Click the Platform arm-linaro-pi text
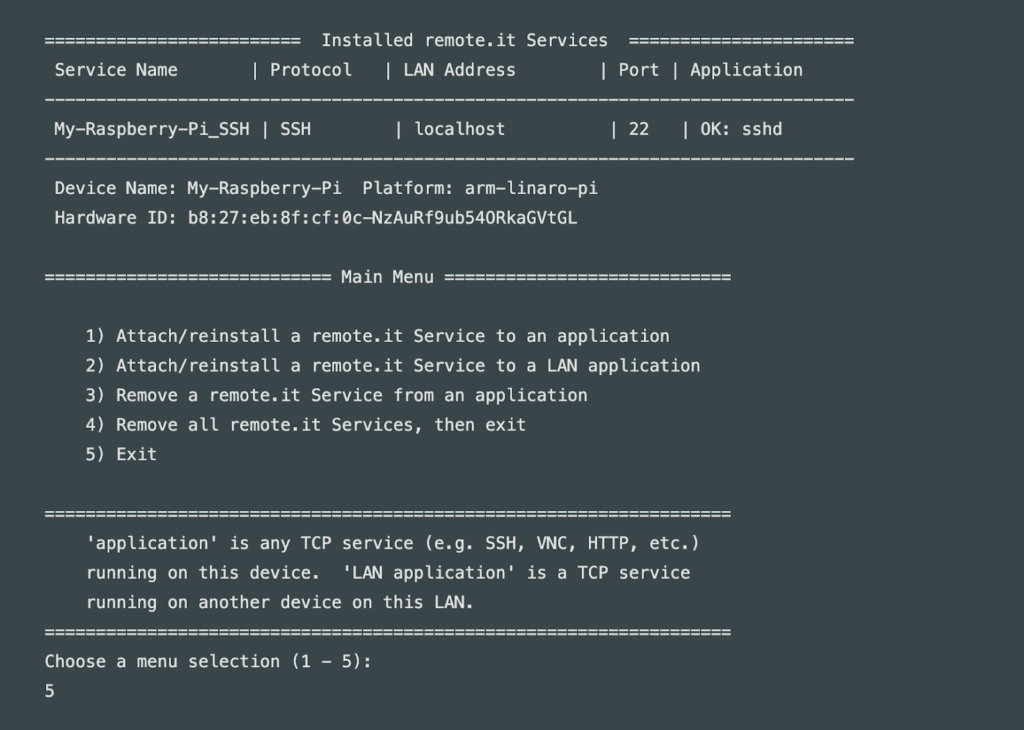The width and height of the screenshot is (1024, 730). click(480, 189)
